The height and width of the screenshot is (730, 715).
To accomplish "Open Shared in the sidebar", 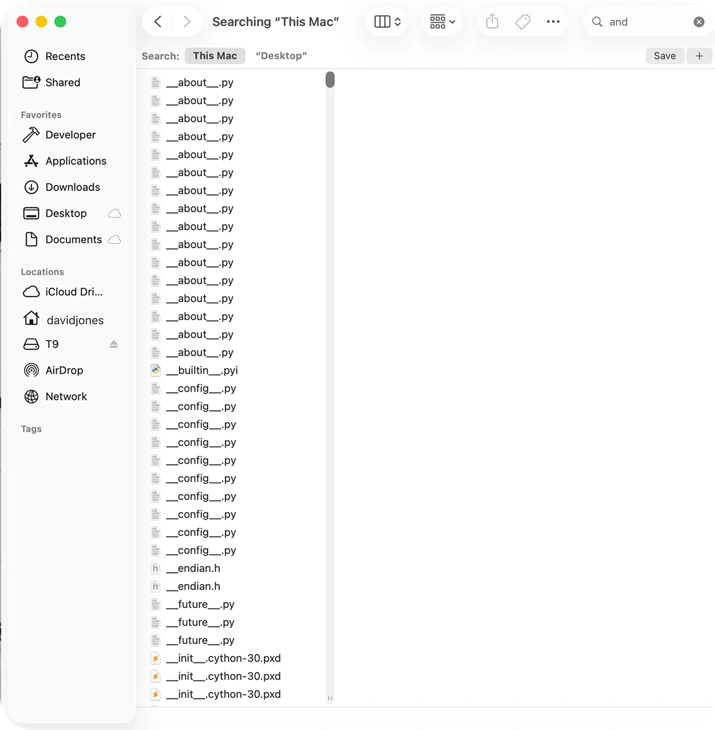I will pyautogui.click(x=63, y=82).
